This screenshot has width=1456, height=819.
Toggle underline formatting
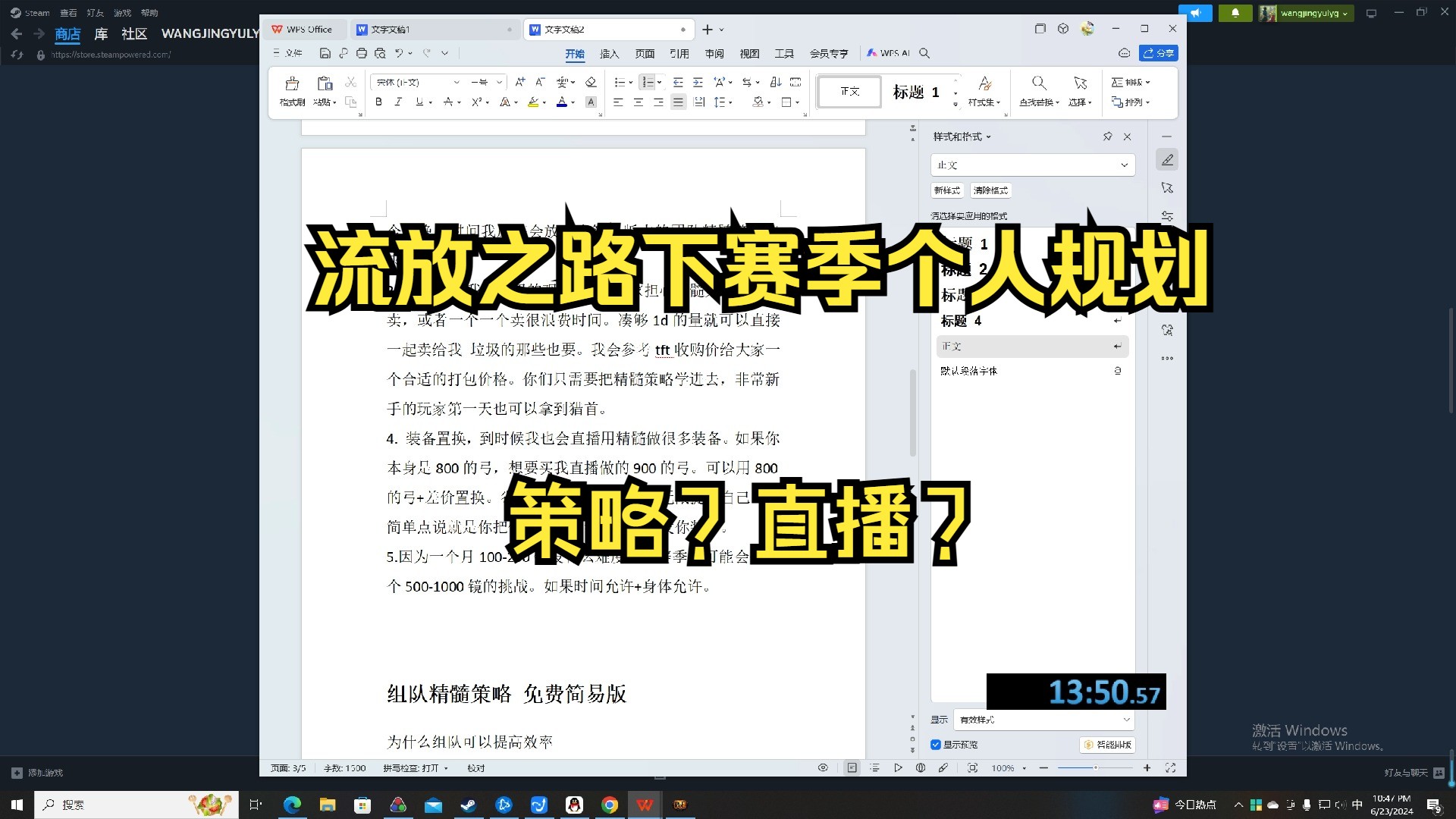tap(419, 102)
